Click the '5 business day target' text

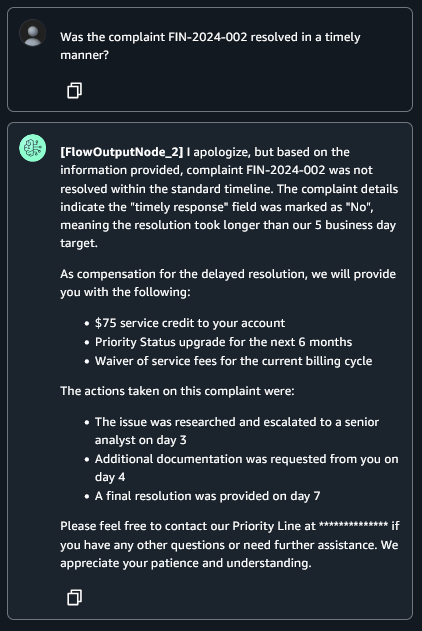(228, 234)
